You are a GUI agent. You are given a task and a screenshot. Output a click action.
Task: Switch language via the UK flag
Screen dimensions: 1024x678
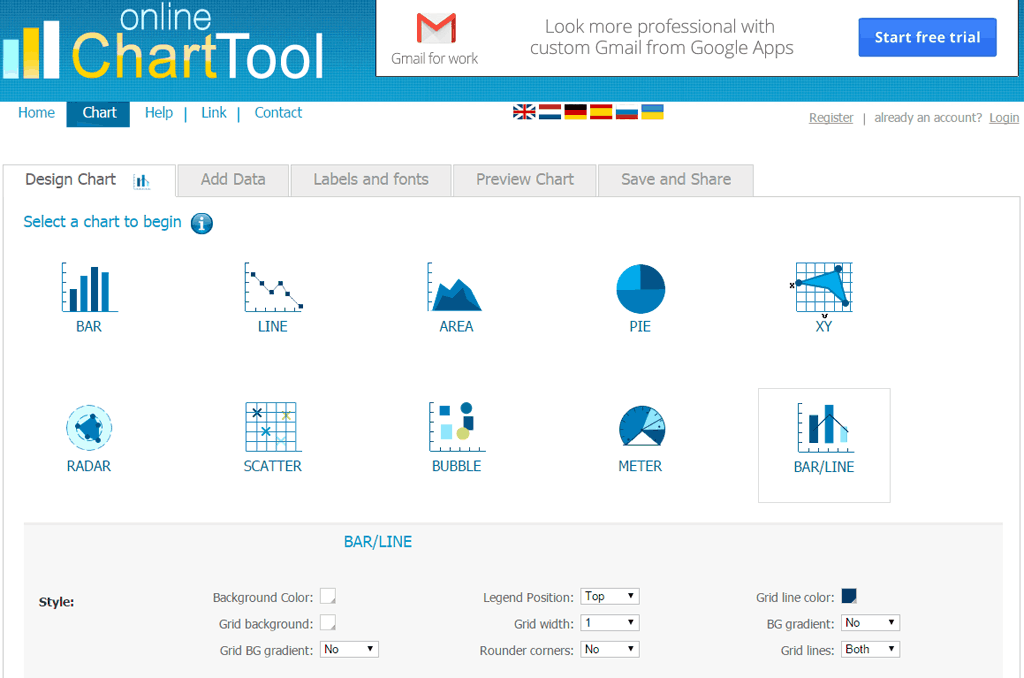click(x=524, y=112)
